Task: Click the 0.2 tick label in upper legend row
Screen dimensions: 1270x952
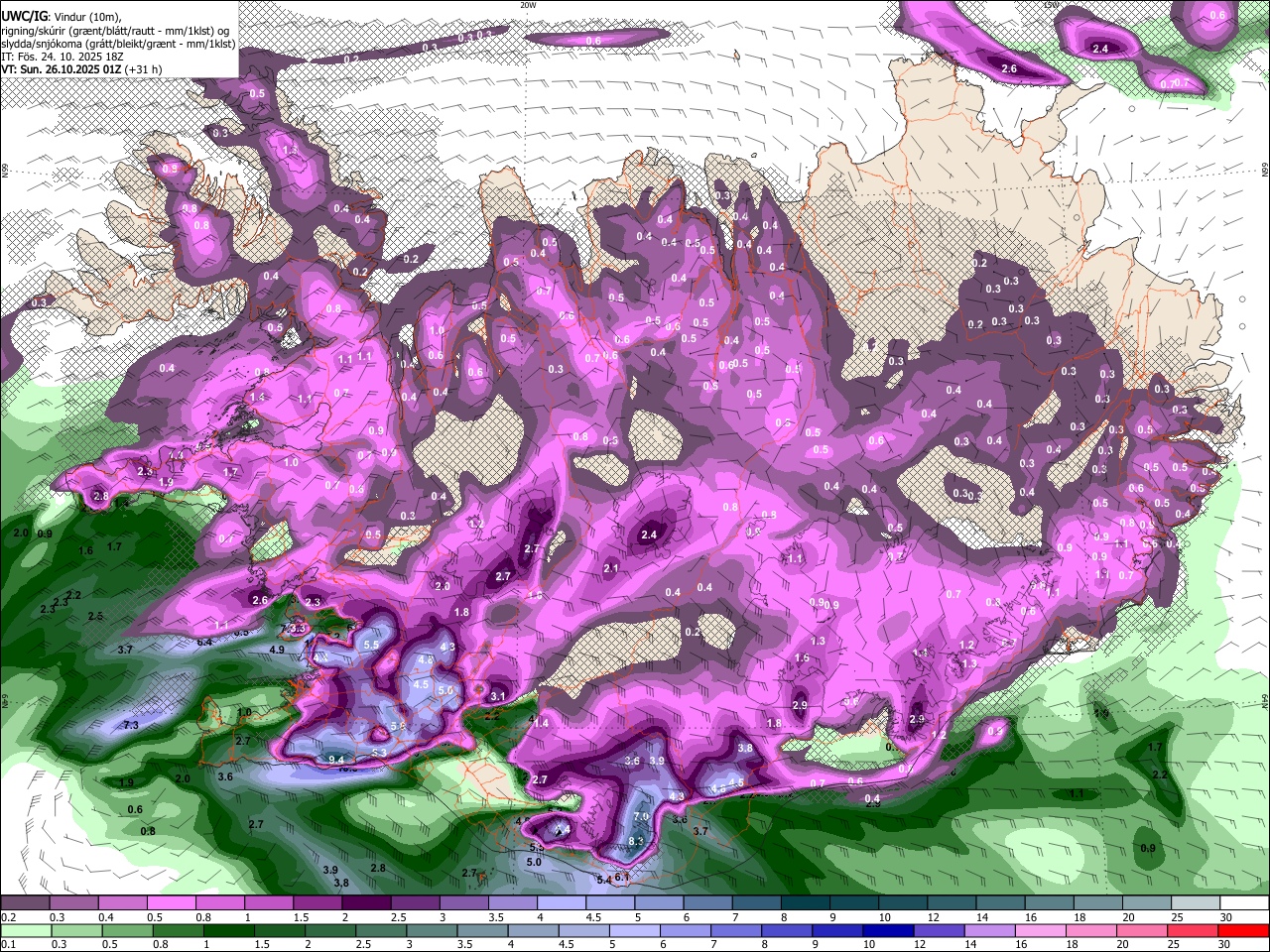Action: (8, 917)
